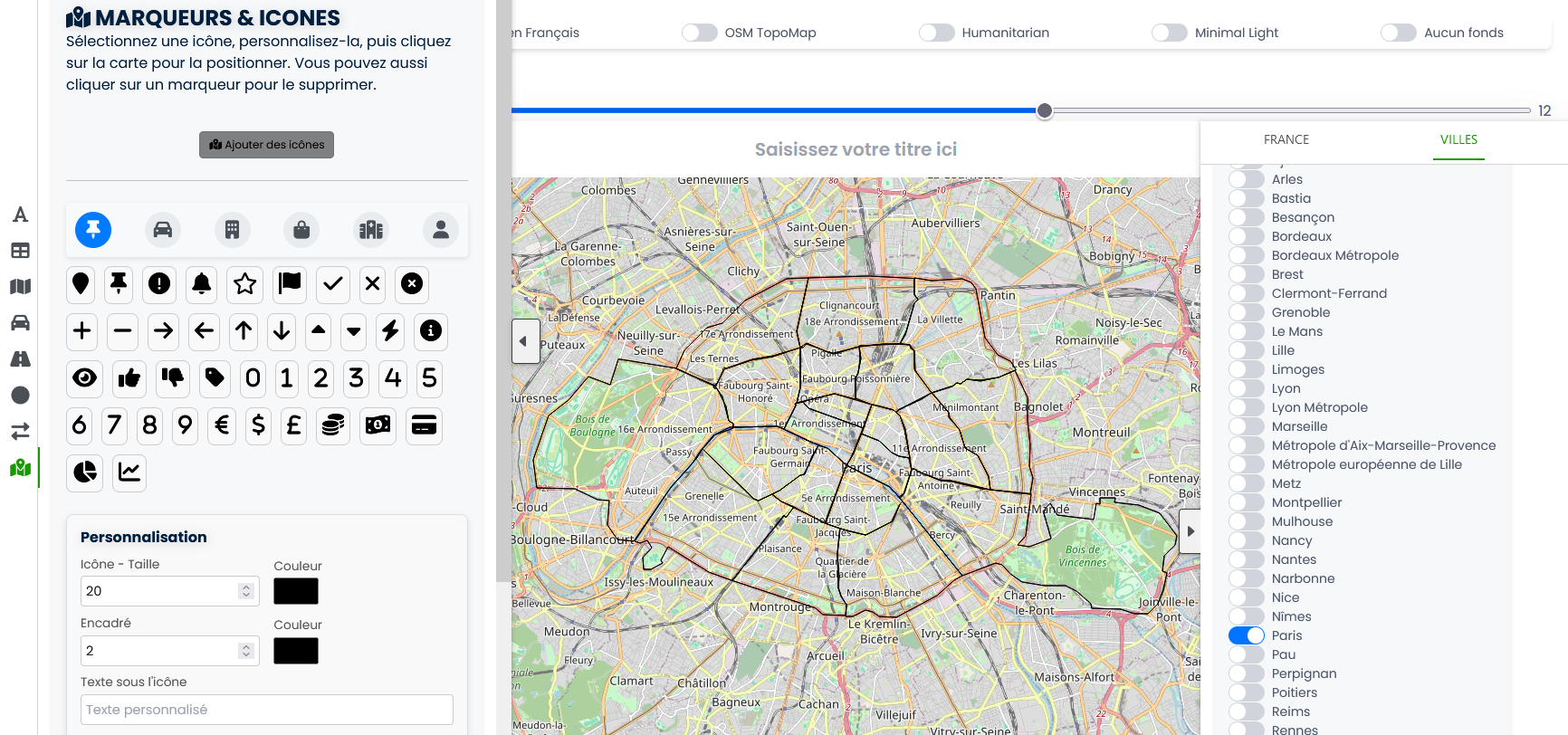Open the swap arrows tool in sidebar

click(x=20, y=432)
